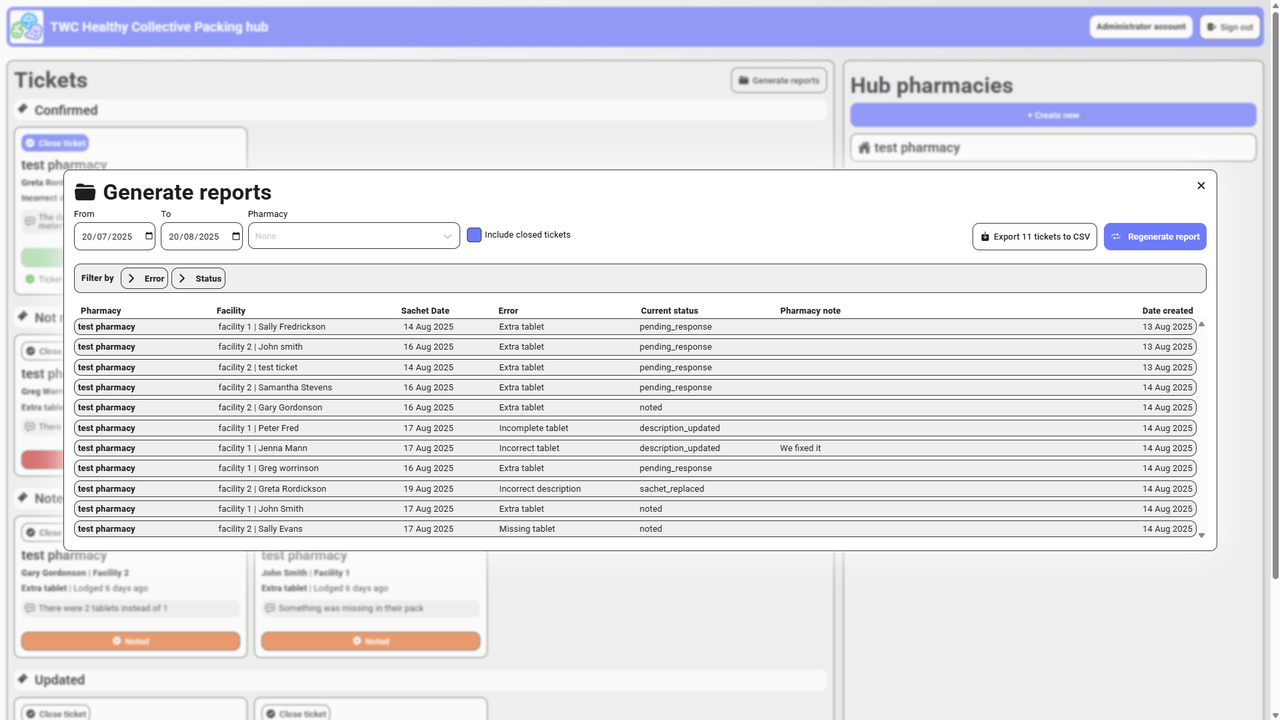Toggle Include closed tickets checkbox
1280x720 pixels.
[x=474, y=235]
